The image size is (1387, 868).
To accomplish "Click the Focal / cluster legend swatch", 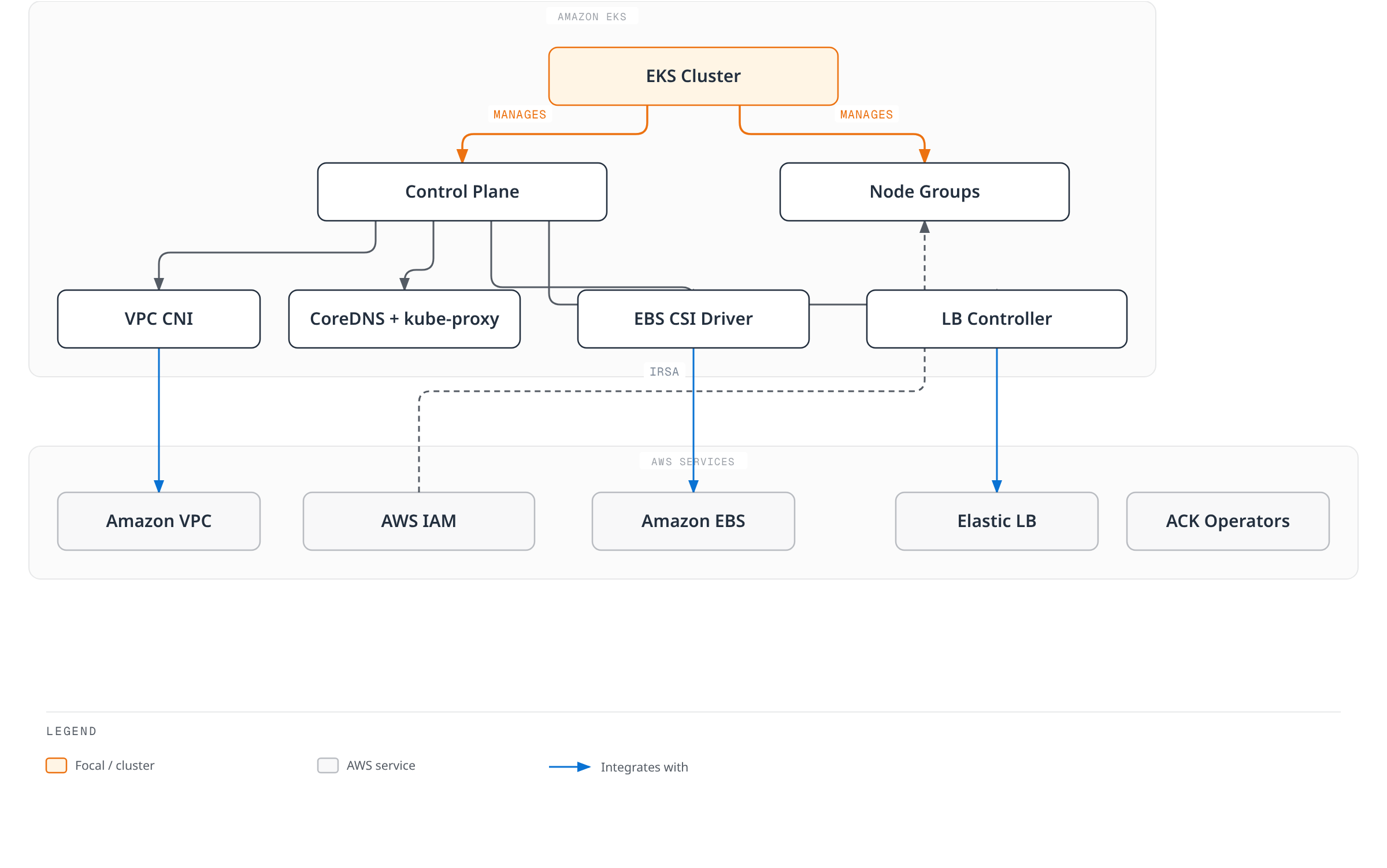I will click(57, 765).
